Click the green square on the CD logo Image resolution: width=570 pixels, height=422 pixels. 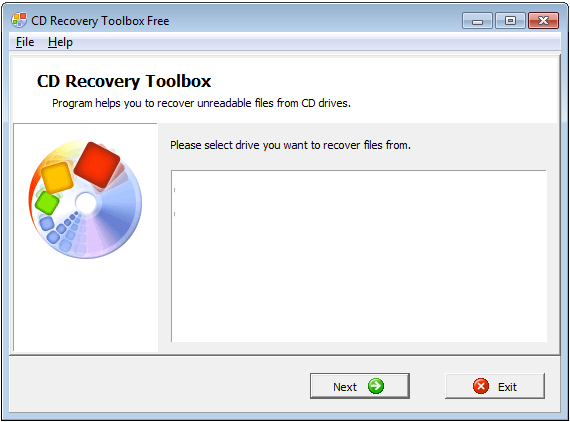(47, 203)
